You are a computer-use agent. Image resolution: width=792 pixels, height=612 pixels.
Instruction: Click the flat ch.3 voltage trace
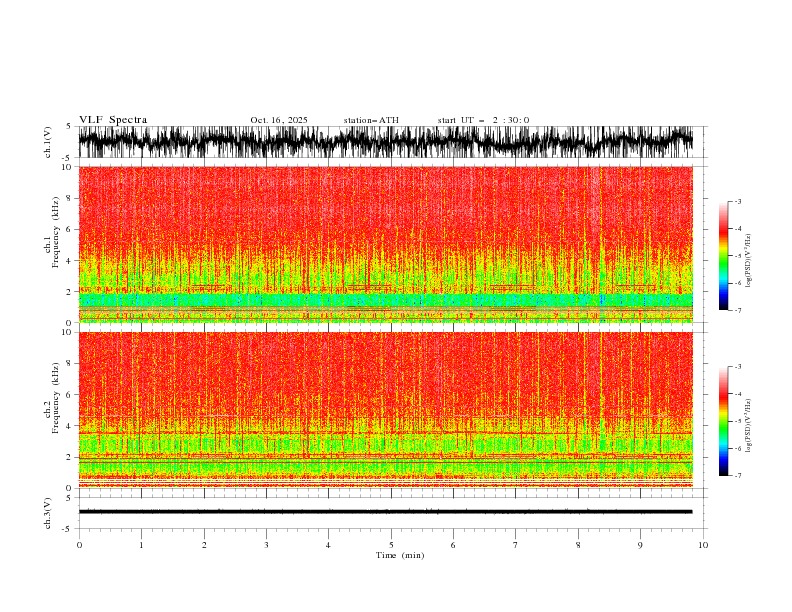(x=385, y=512)
